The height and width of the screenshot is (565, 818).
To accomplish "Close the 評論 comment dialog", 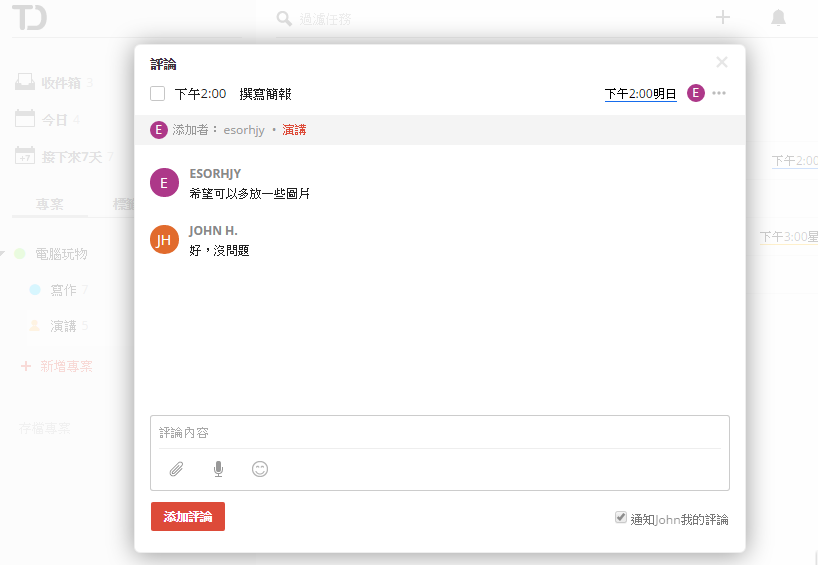I will (x=722, y=62).
